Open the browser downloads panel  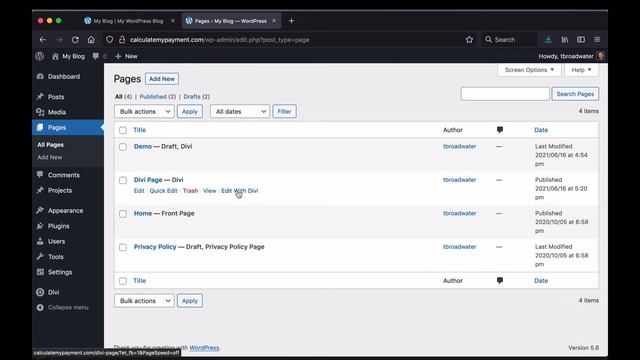coord(548,40)
